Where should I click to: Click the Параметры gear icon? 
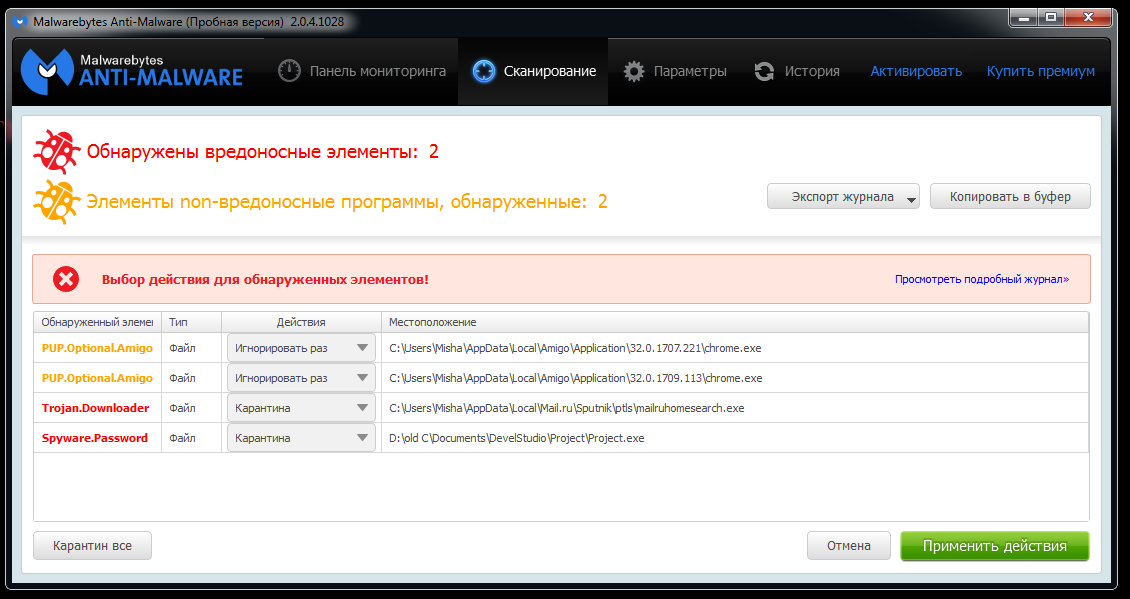pos(634,71)
